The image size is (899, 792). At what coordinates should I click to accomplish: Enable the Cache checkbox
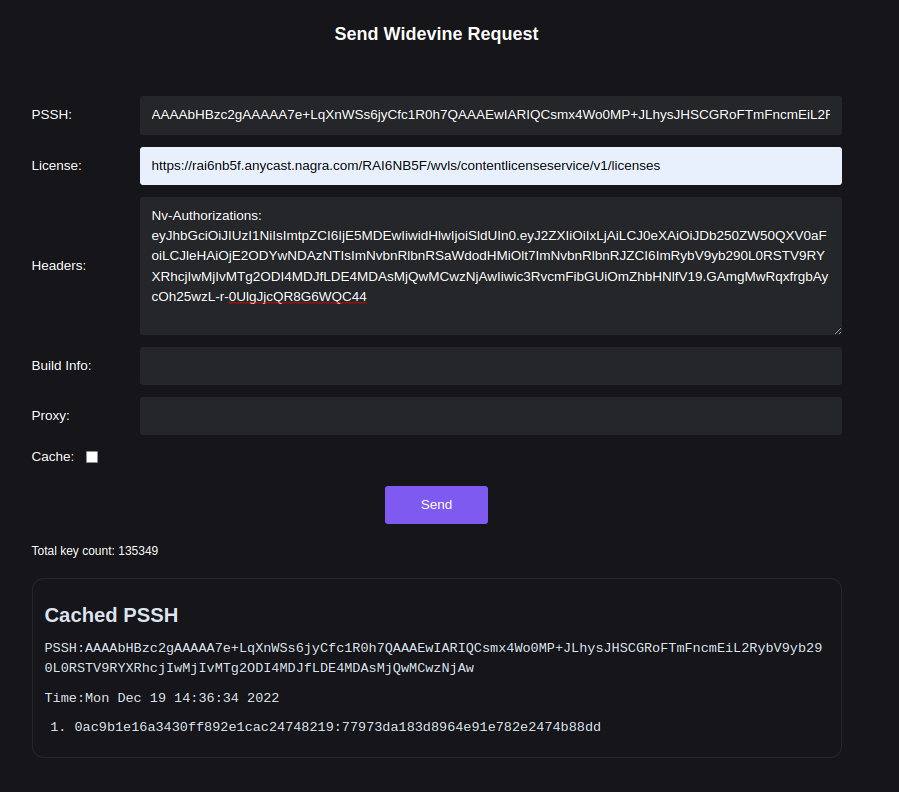point(92,457)
